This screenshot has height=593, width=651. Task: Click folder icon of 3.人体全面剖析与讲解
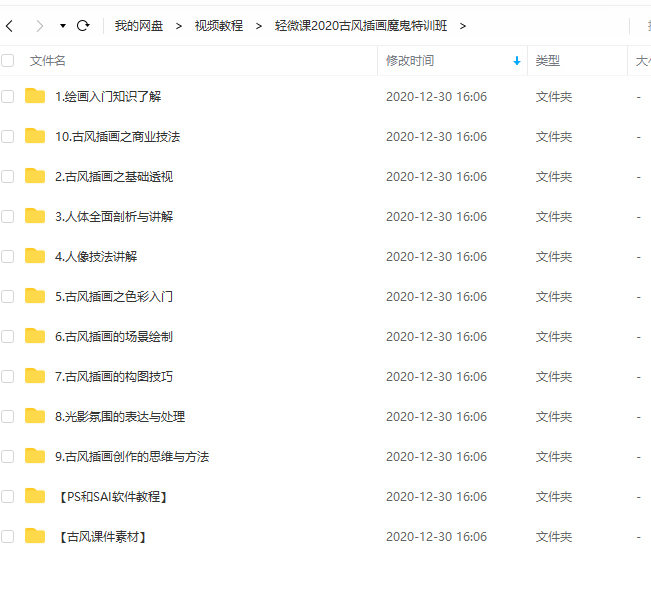[35, 216]
